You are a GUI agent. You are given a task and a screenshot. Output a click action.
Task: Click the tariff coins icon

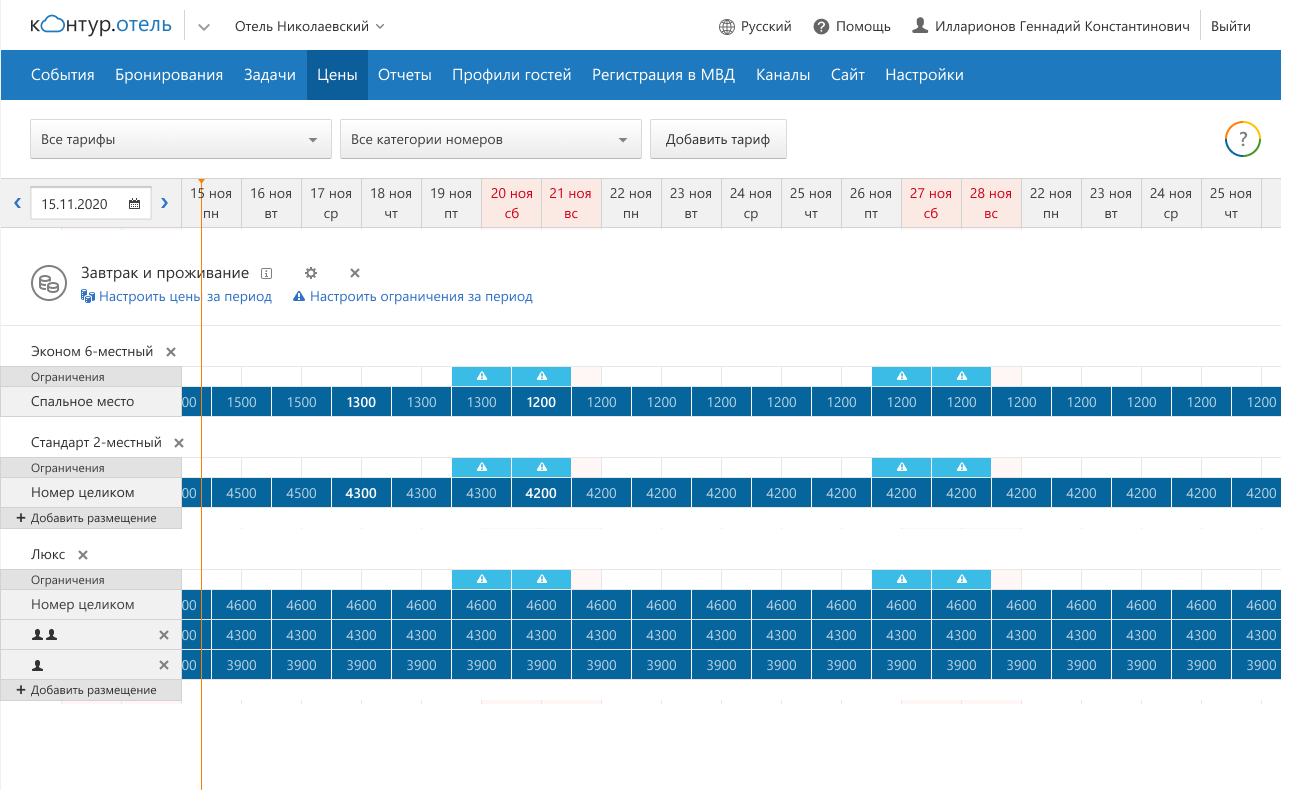coord(47,284)
